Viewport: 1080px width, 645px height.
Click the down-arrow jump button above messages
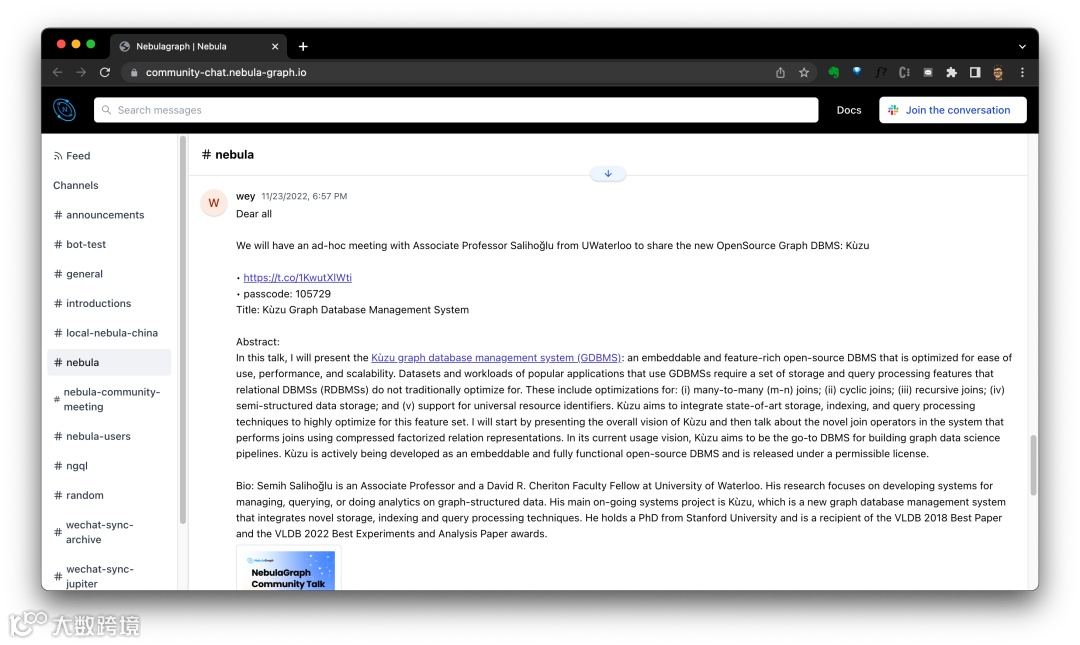coord(608,174)
